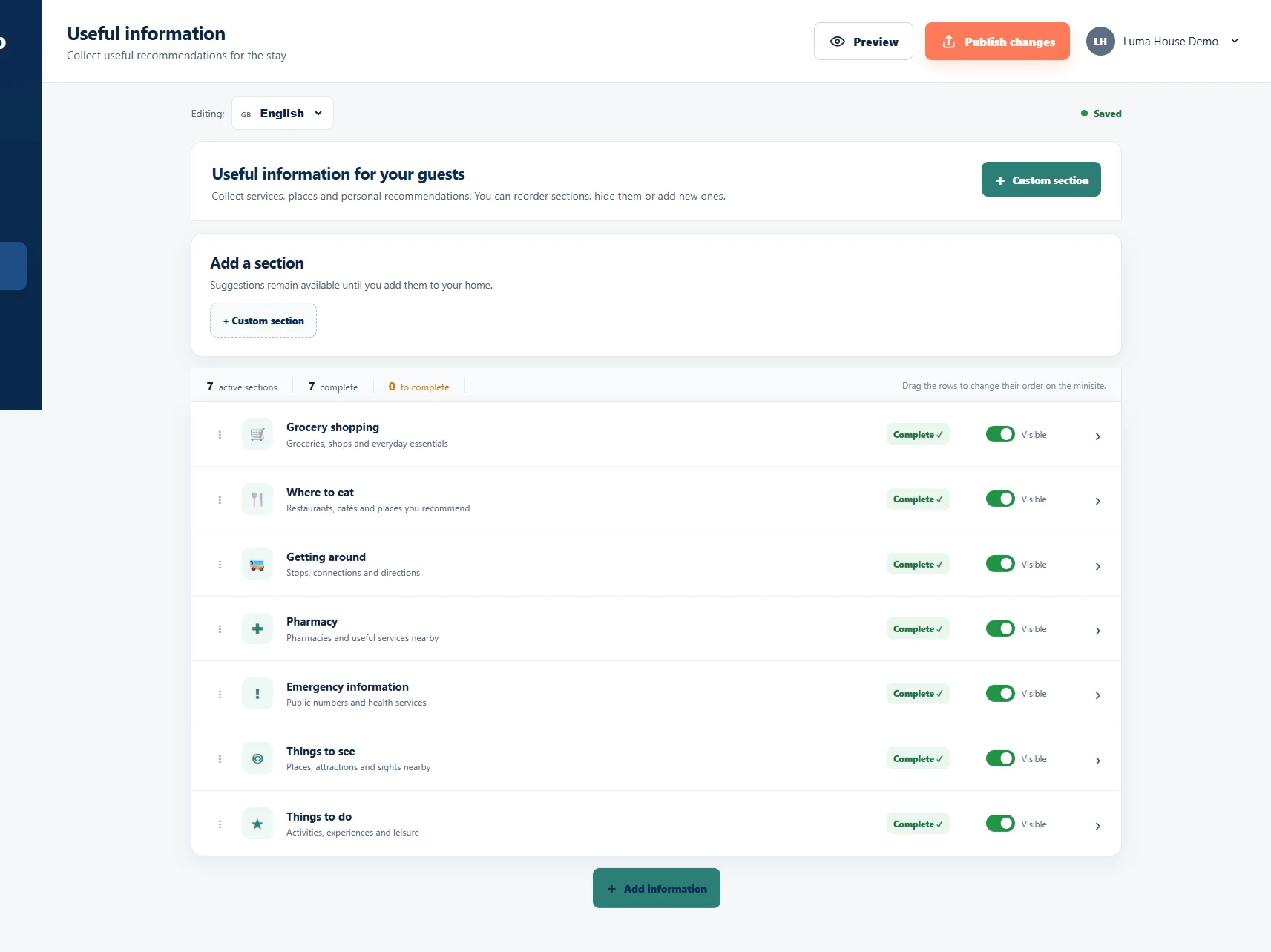
Task: Grab the drag handle for Grocery shopping
Action: [220, 435]
